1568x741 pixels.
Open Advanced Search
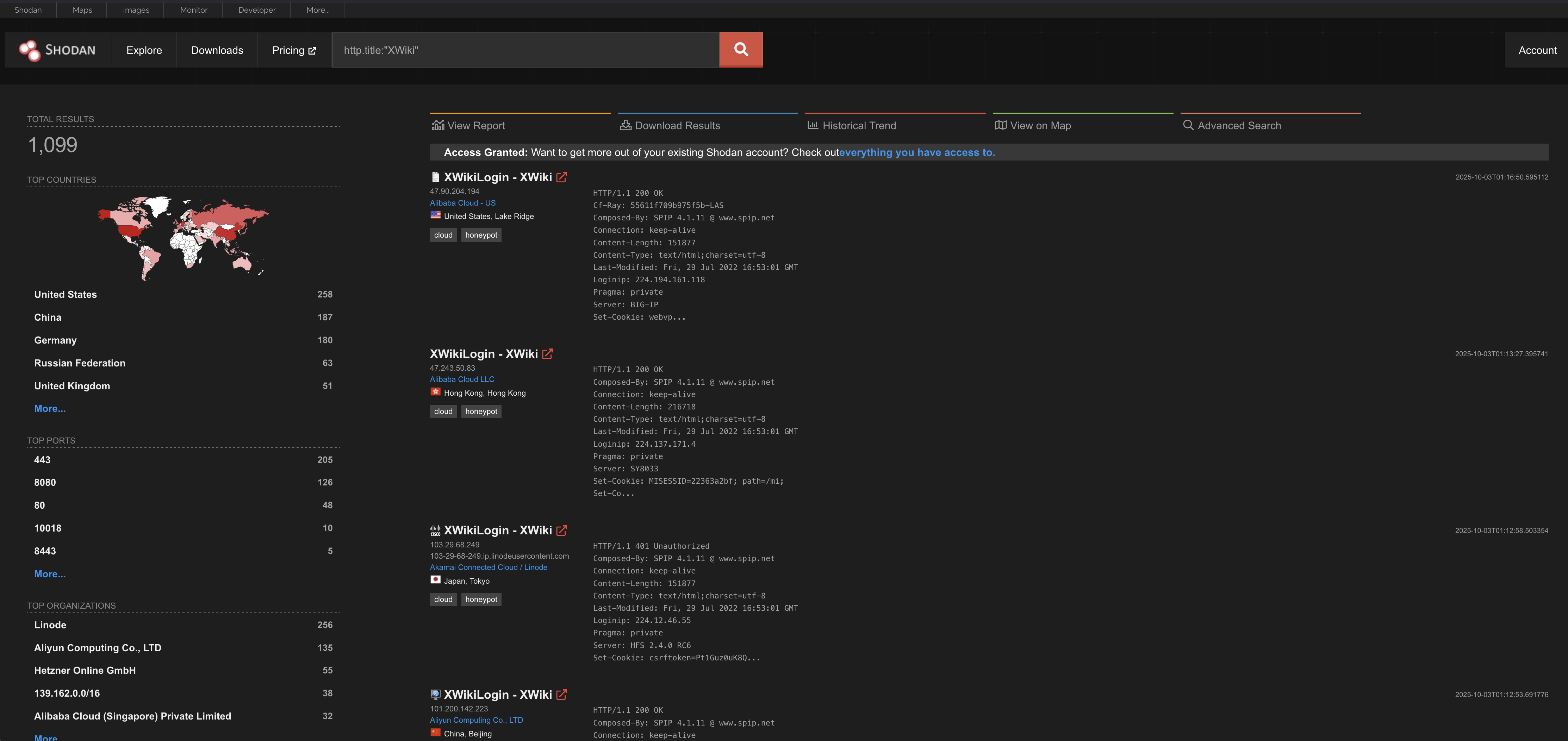(1238, 125)
